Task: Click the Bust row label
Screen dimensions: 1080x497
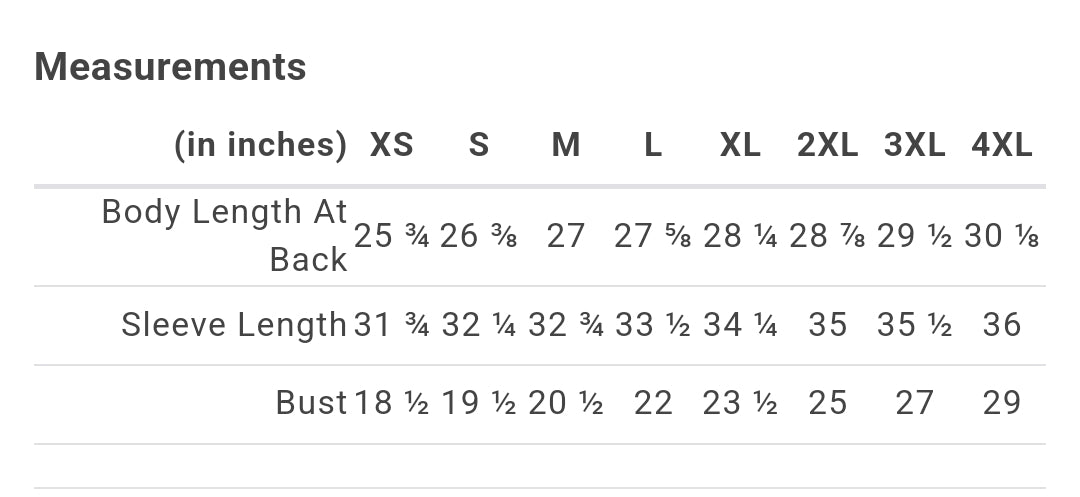Action: (311, 402)
